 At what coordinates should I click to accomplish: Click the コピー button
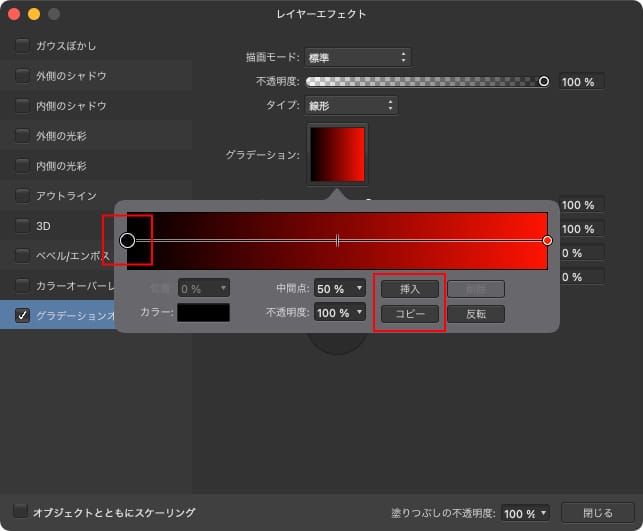pos(409,313)
